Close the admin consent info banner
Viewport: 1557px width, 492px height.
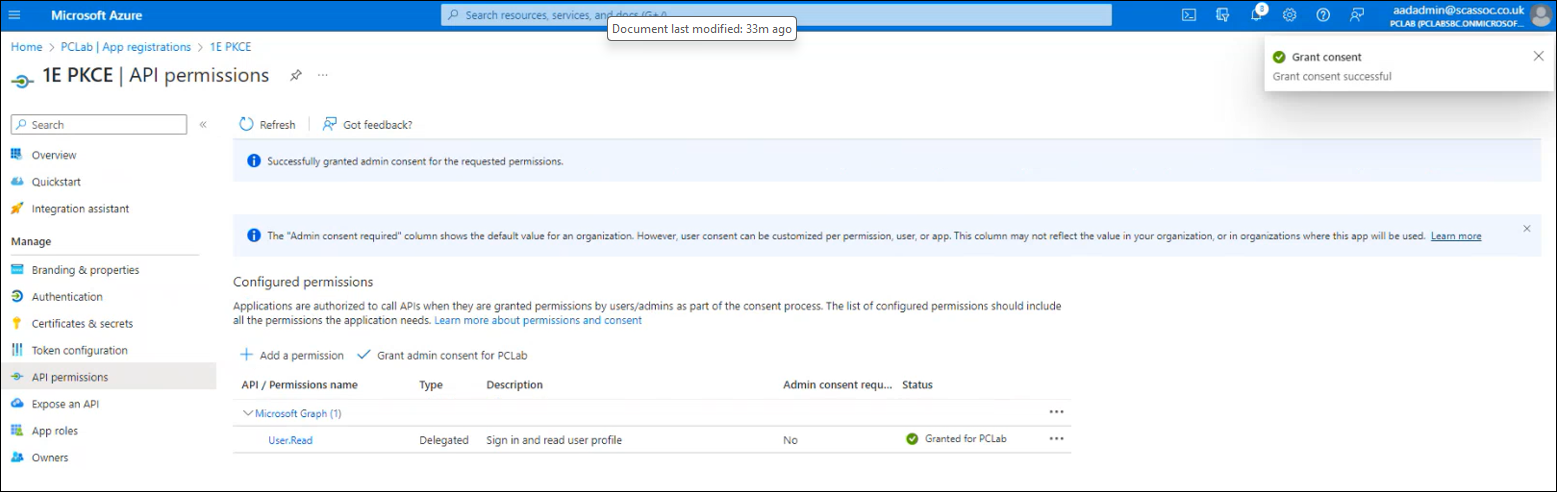point(1526,229)
